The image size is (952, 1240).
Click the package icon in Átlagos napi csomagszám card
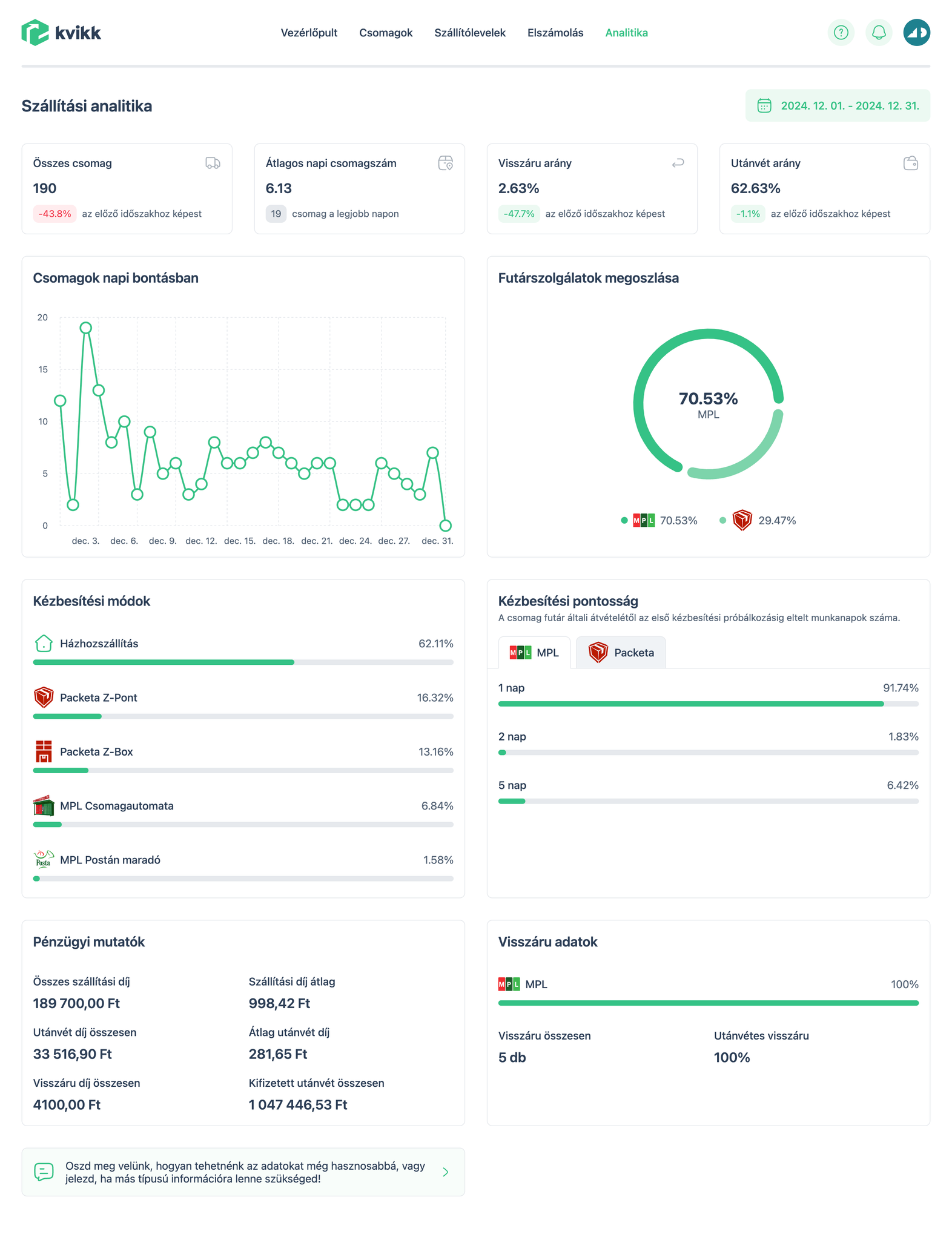(x=445, y=163)
